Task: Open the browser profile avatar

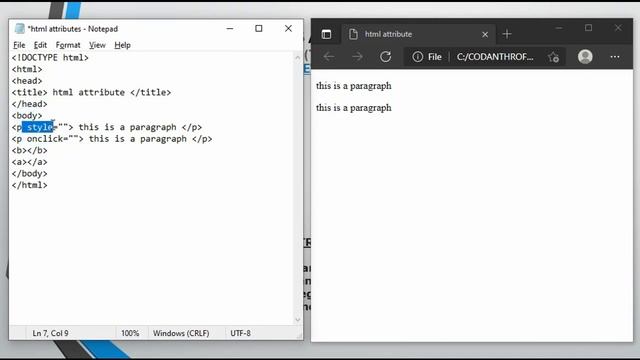Action: [585, 57]
